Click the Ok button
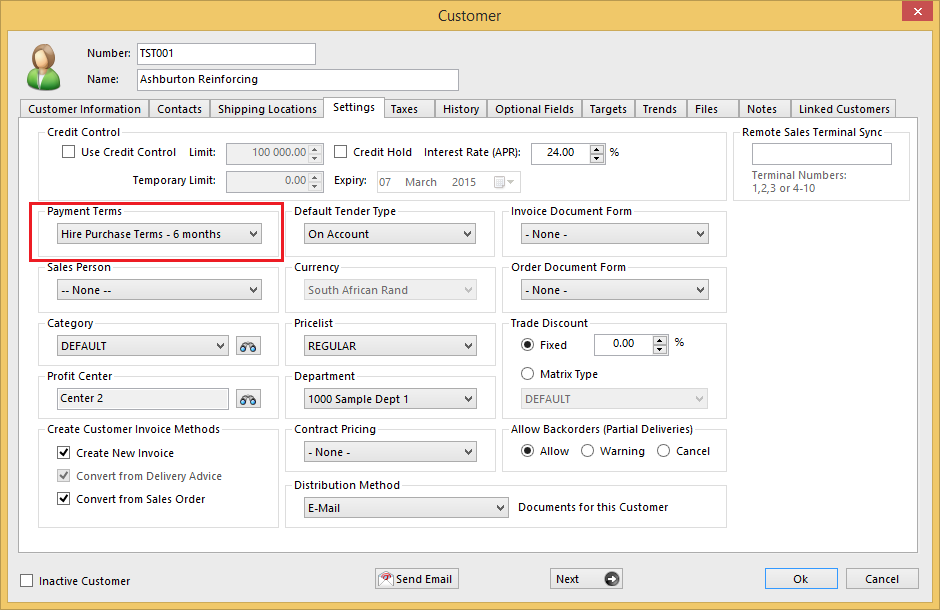Screen dimensions: 940x610 tap(800, 579)
